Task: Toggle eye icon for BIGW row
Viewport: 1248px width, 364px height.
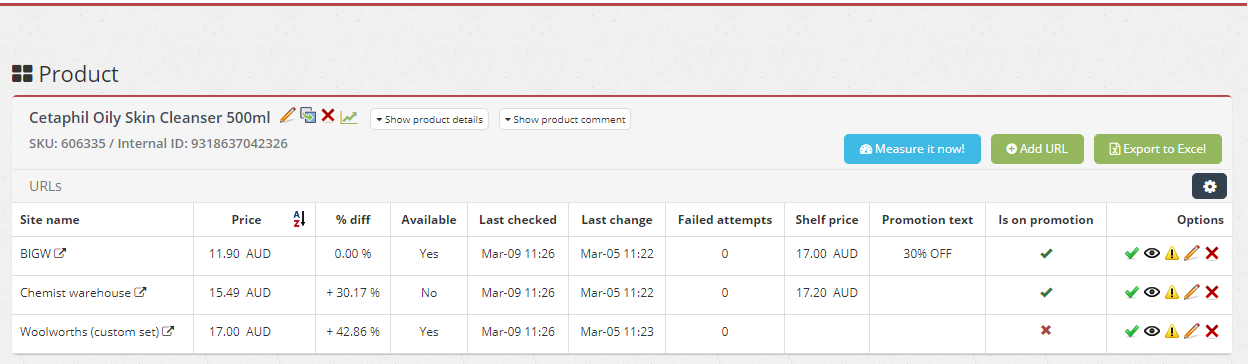Action: point(1151,254)
